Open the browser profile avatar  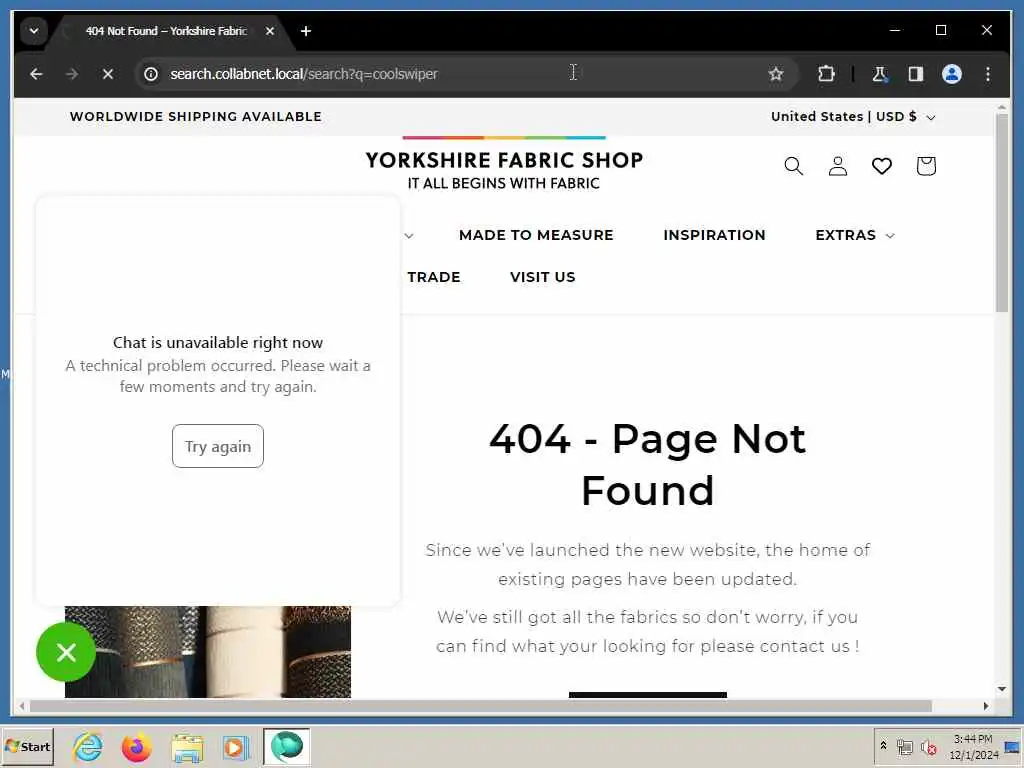pyautogui.click(x=952, y=74)
